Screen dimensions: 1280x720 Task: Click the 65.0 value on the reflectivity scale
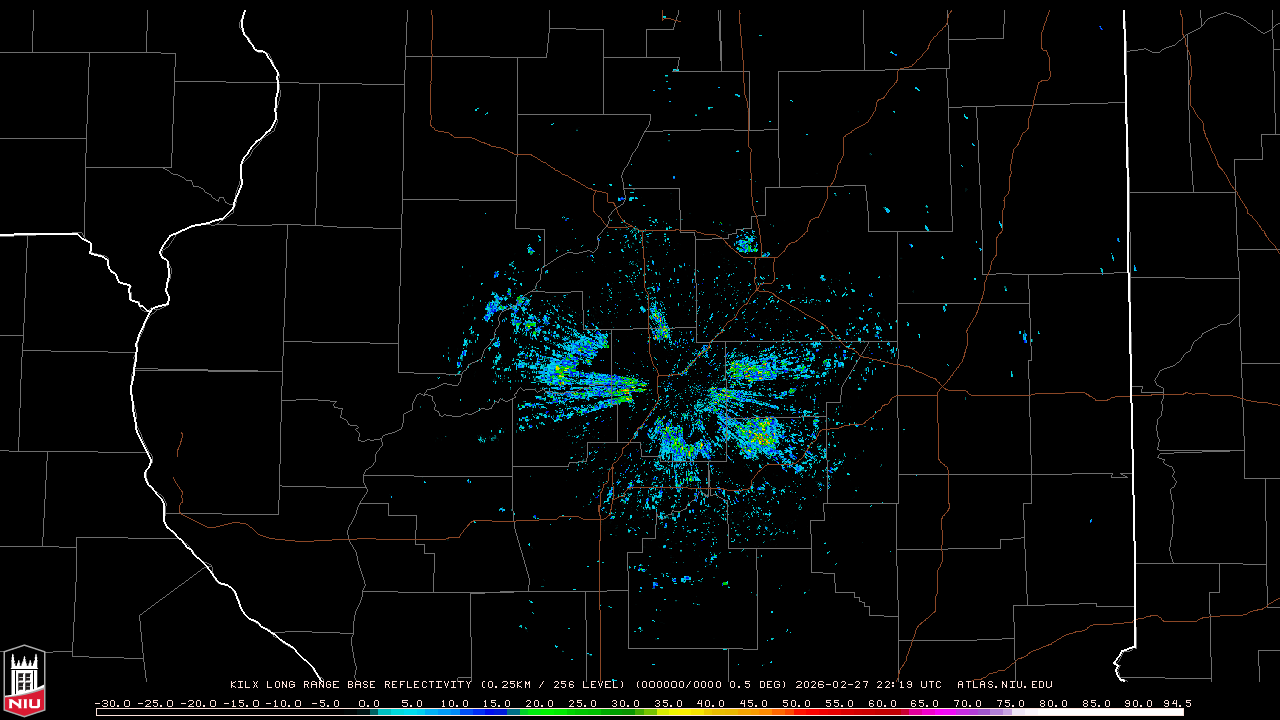pyautogui.click(x=925, y=703)
